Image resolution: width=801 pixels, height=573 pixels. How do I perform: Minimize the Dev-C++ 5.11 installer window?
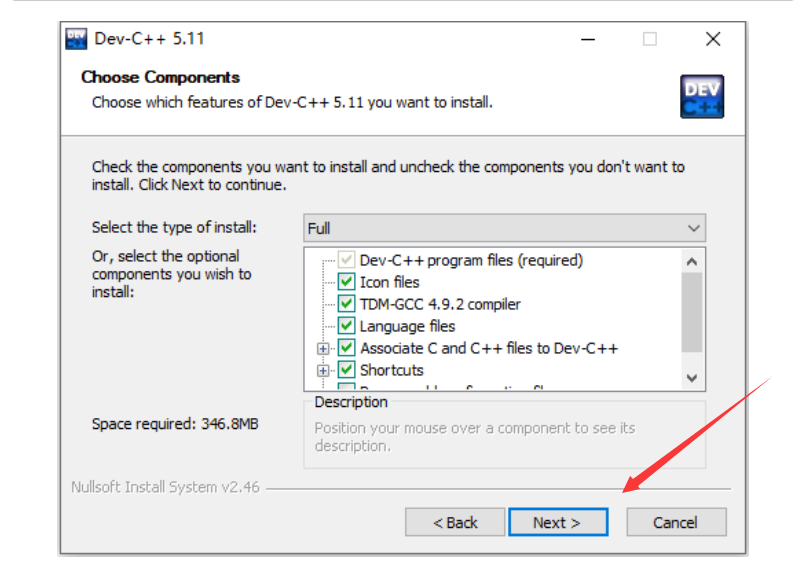coord(588,39)
